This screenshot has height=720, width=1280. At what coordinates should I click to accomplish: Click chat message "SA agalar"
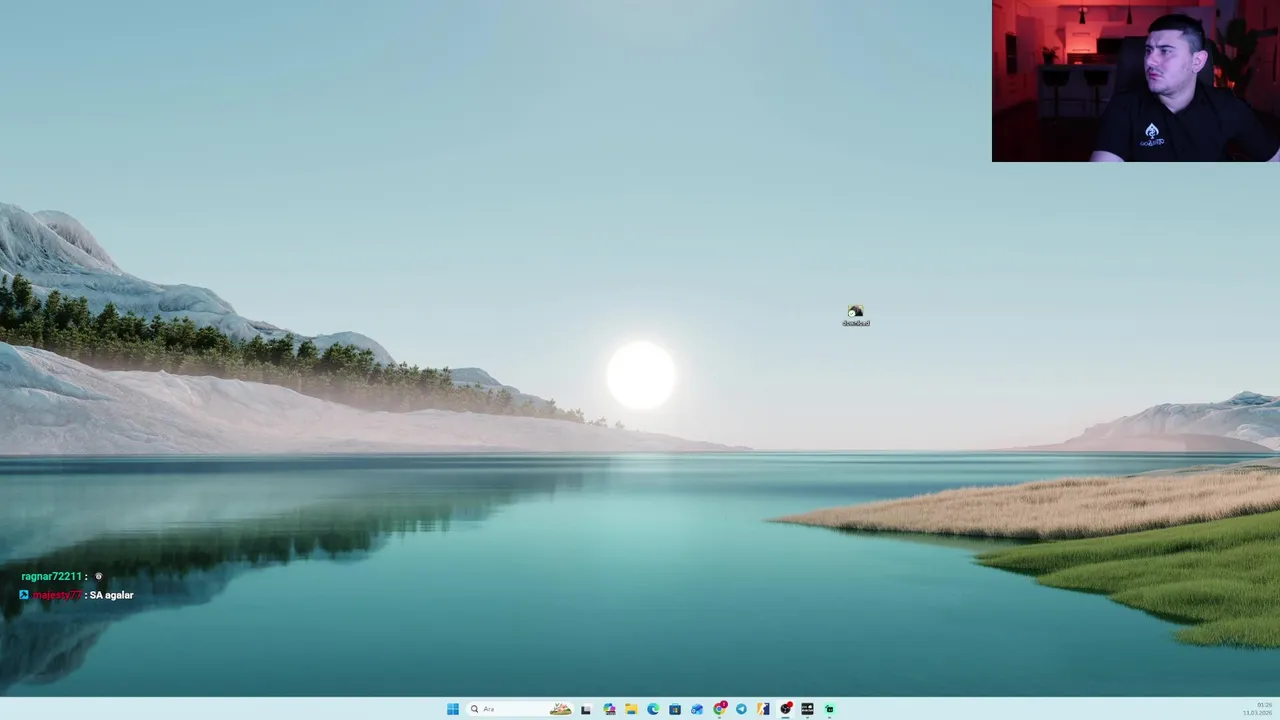(x=111, y=595)
